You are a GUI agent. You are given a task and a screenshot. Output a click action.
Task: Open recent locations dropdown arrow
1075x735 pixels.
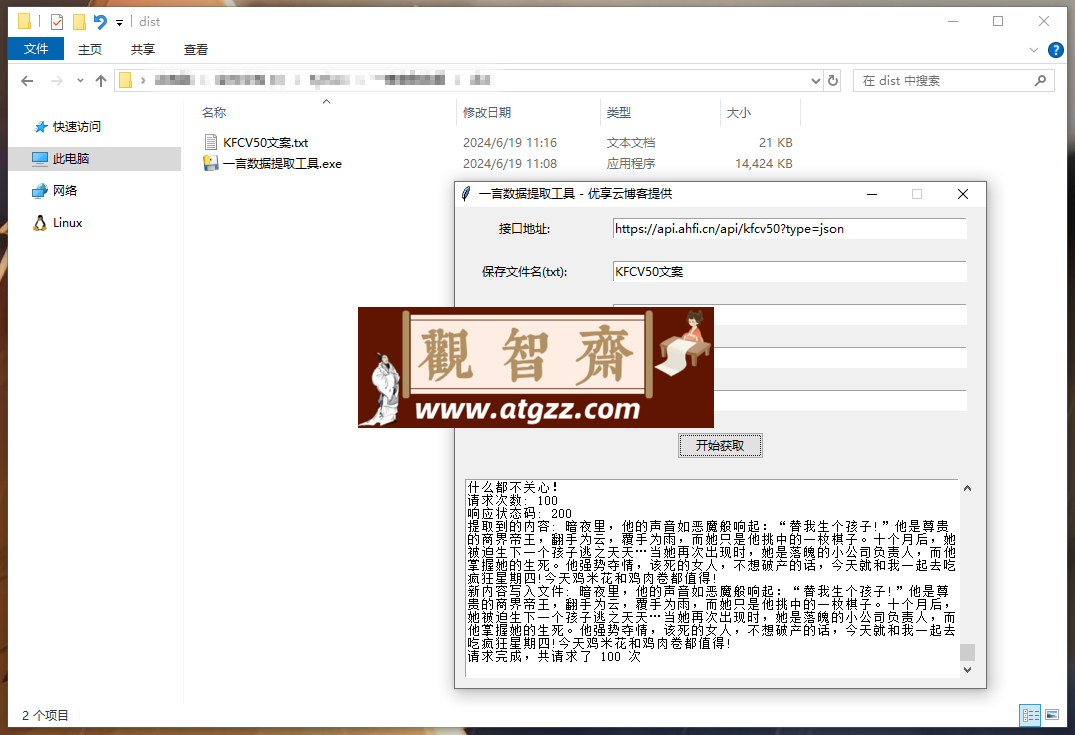point(80,81)
